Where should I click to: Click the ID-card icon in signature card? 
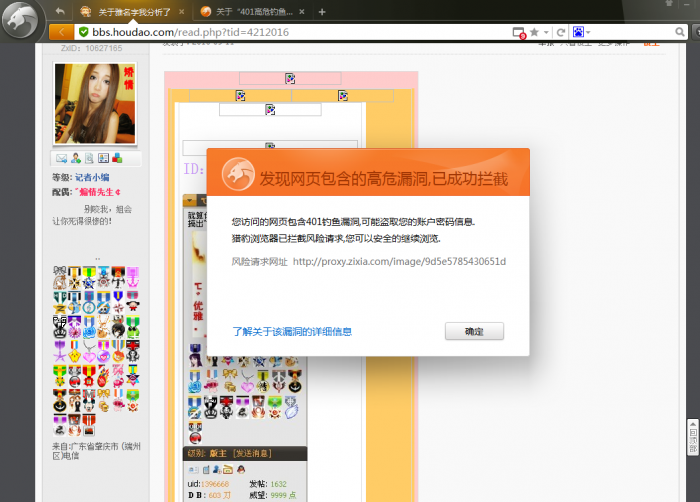[194, 470]
